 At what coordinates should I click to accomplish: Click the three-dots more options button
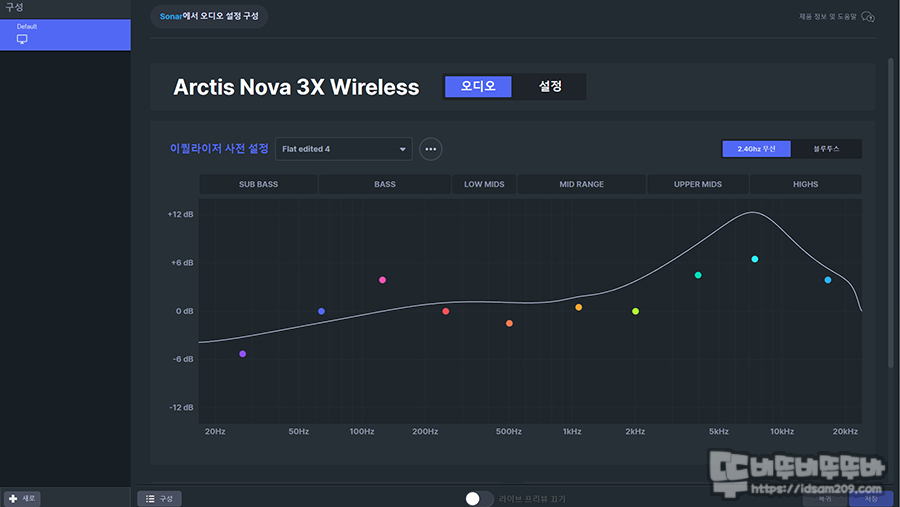click(x=430, y=149)
